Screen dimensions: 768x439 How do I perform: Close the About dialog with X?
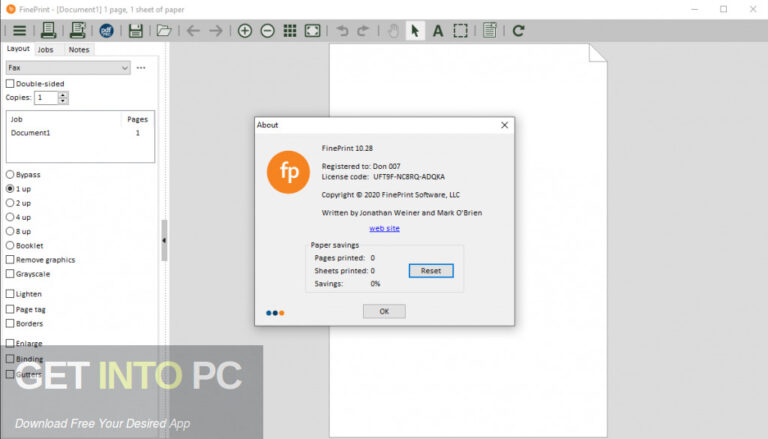tap(504, 125)
